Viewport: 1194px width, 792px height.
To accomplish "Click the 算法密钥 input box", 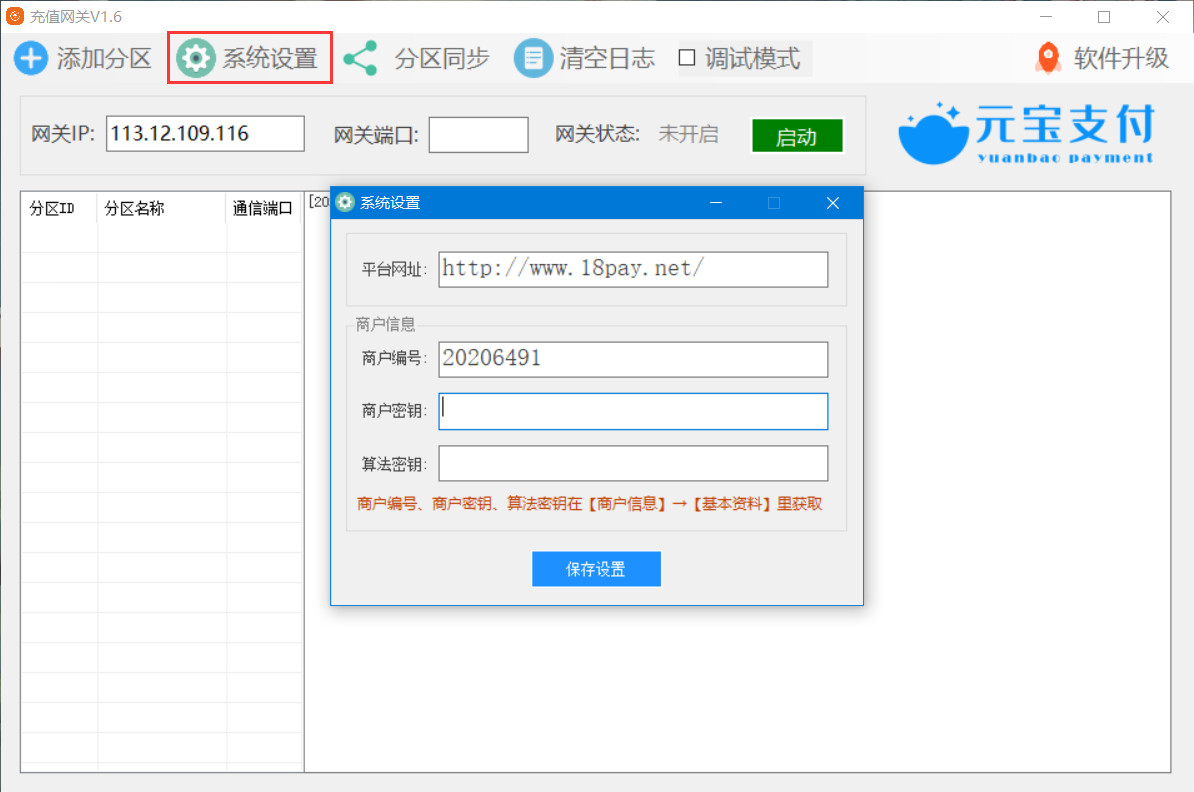I will (x=633, y=463).
